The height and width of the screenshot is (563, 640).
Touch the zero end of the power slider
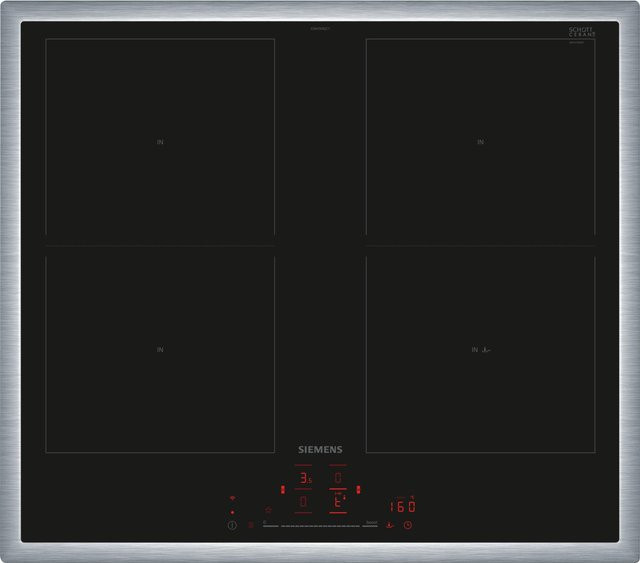[270, 525]
